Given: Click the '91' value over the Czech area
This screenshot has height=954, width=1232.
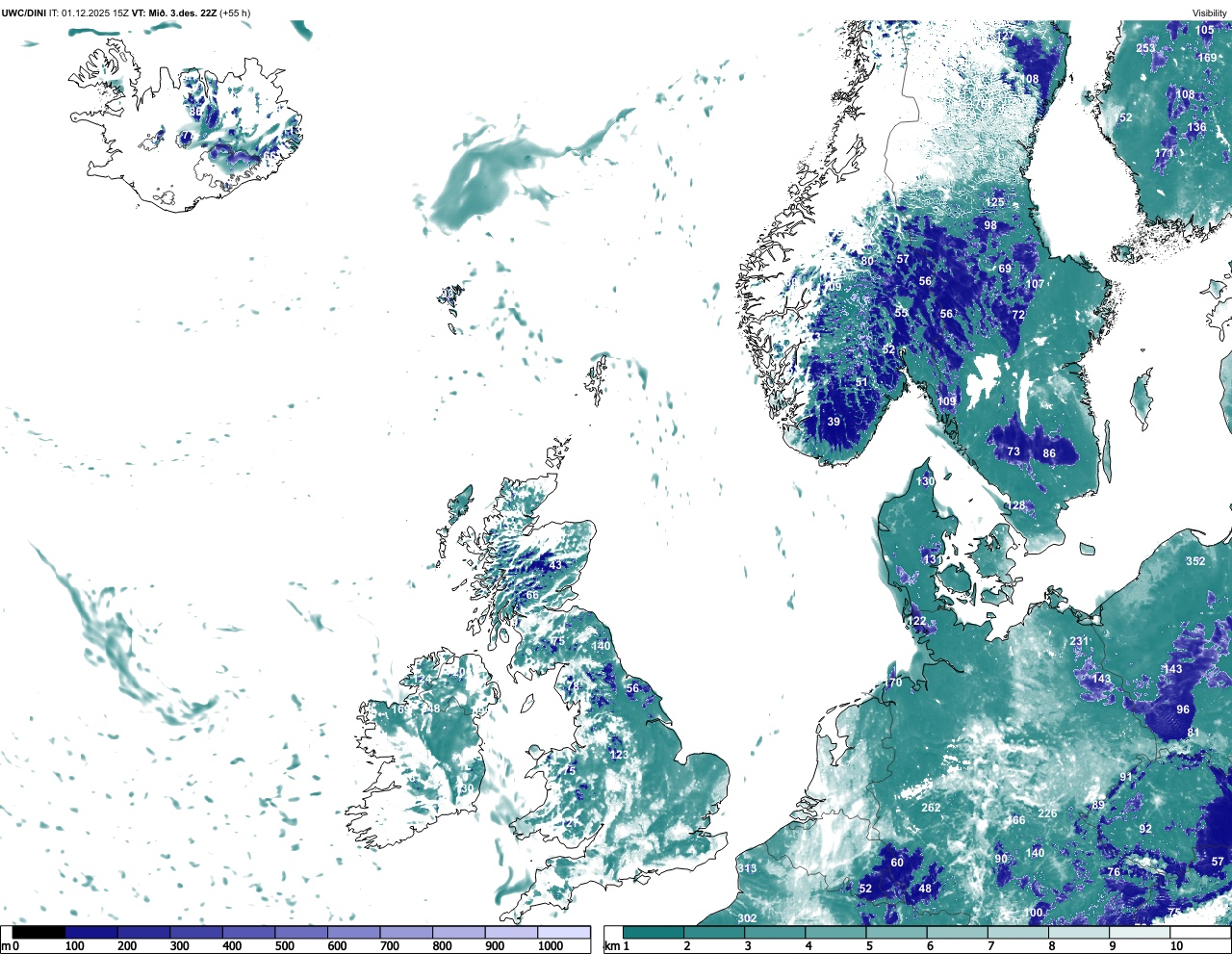Looking at the screenshot, I should (1126, 777).
